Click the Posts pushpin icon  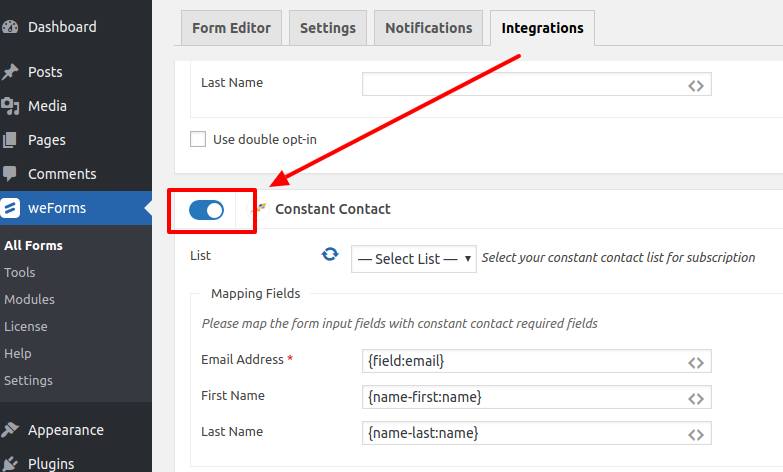click(10, 72)
